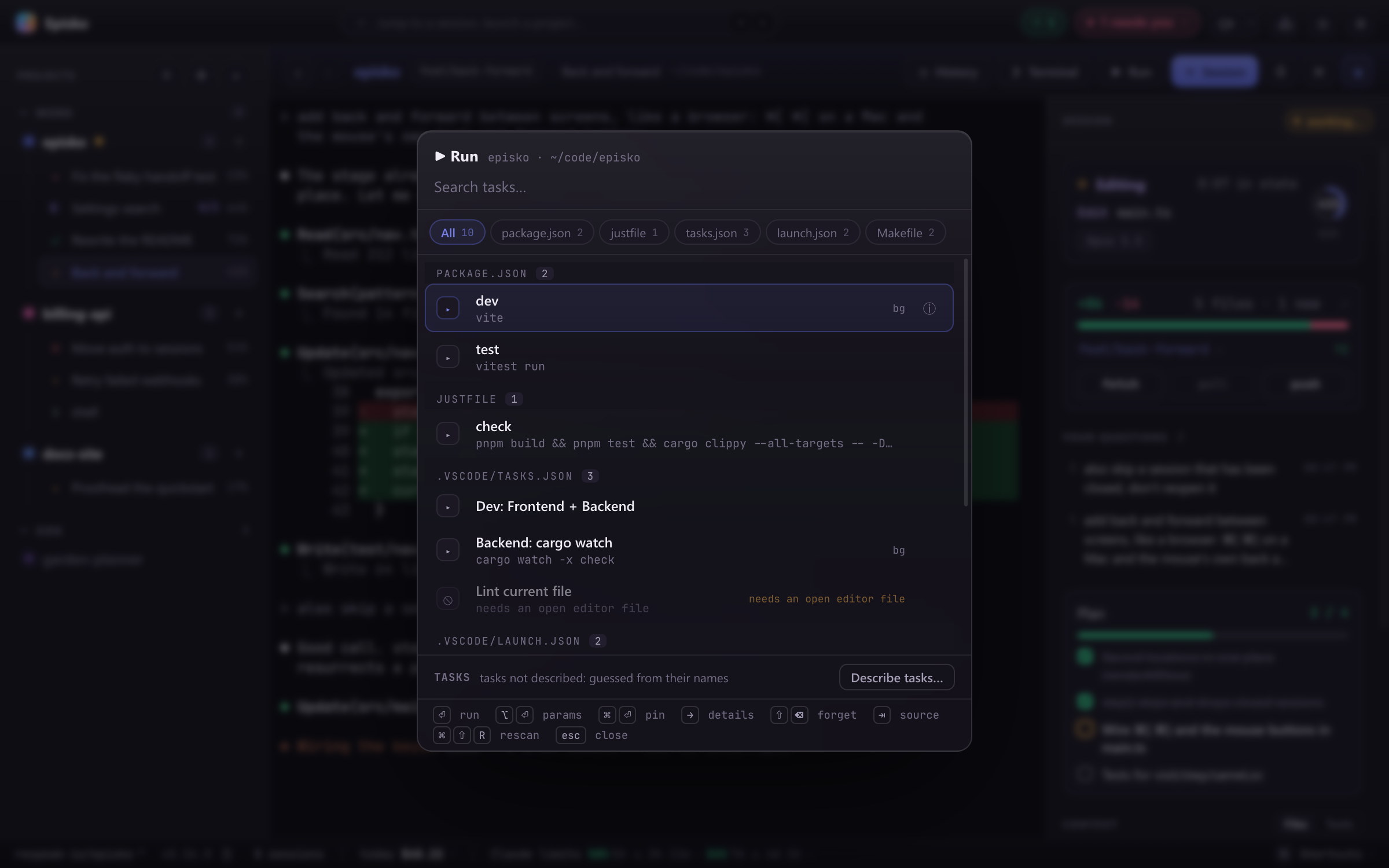The image size is (1389, 868).
Task: Filter tasks by Makefile
Action: tap(905, 233)
